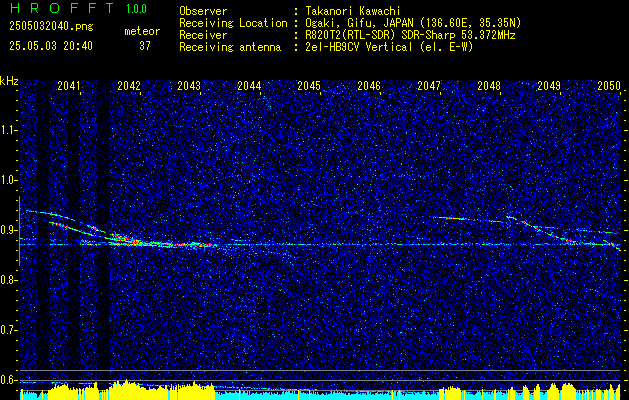Click the gray frequency range bar beside 0.9
This screenshot has width=629, height=400.
click(19, 231)
